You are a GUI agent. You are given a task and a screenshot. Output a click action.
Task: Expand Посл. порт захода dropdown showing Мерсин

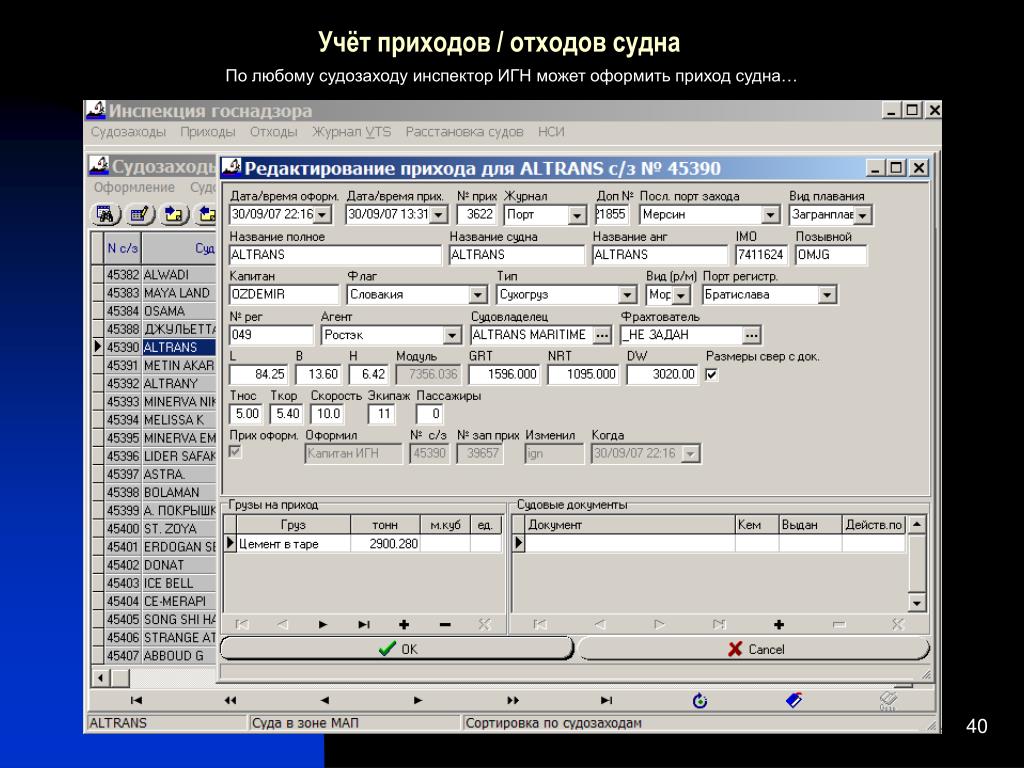click(x=771, y=215)
